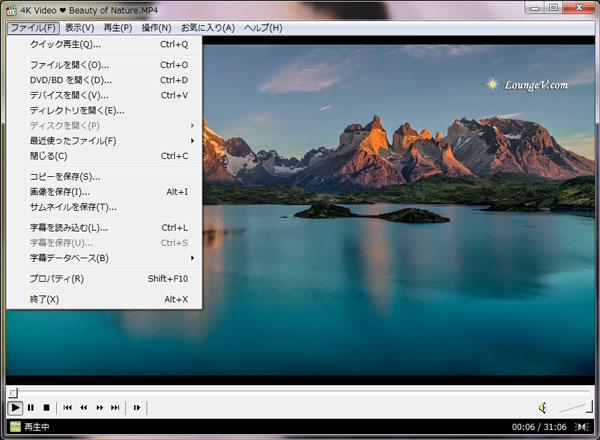This screenshot has width=600, height=440.
Task: Stop the video playback
Action: (x=46, y=408)
